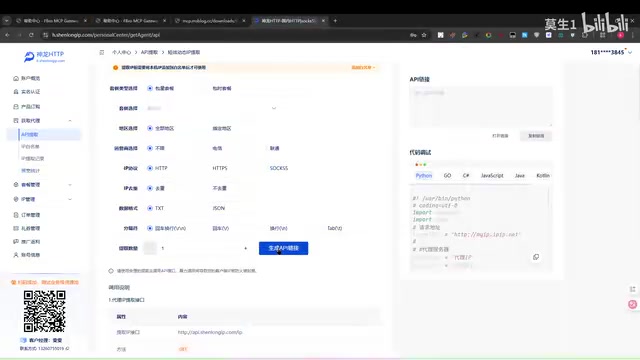Open 账号信息 account info person icon
This screenshot has height=360, width=640.
click(16, 255)
